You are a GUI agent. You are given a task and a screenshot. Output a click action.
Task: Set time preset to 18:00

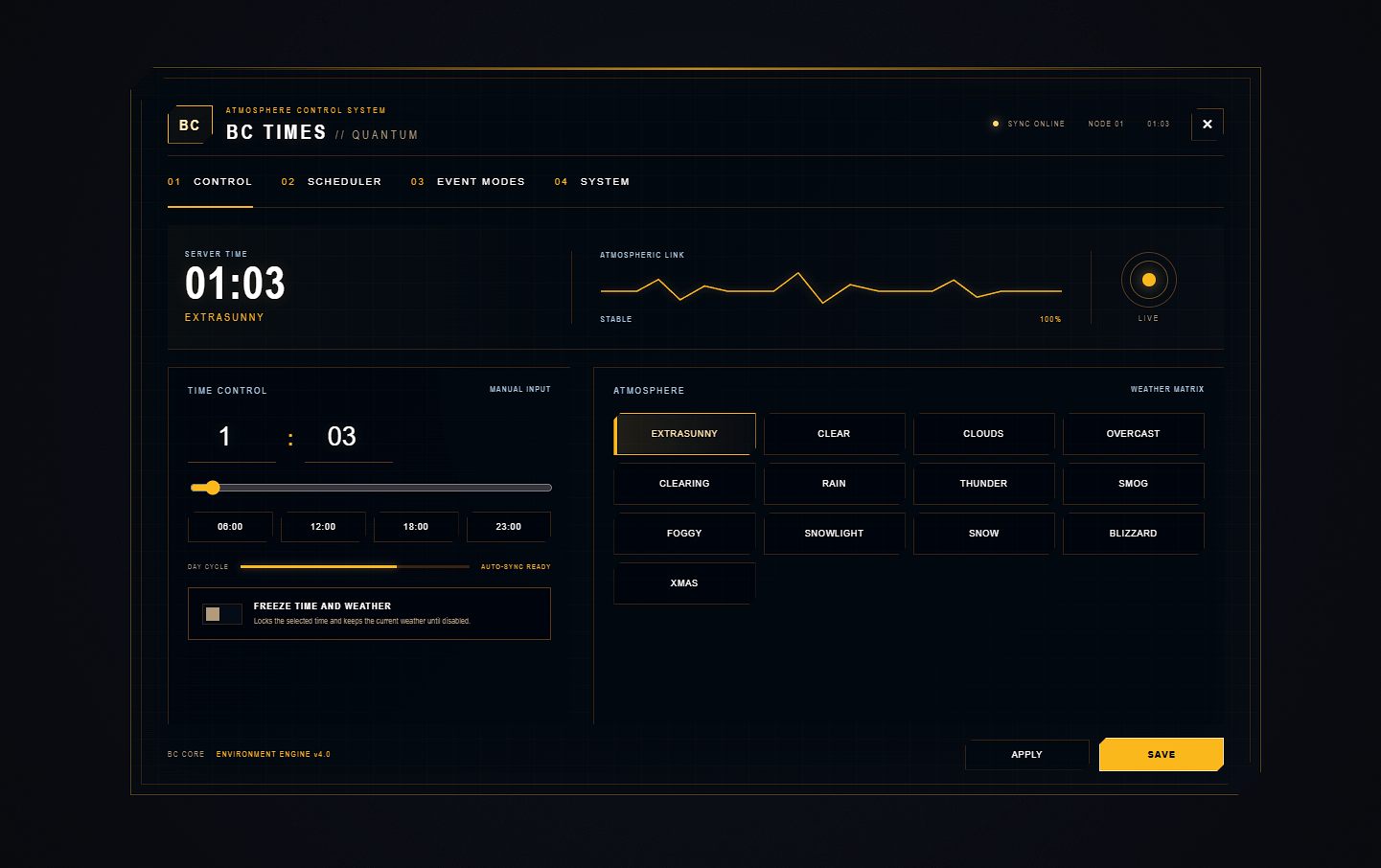(416, 527)
